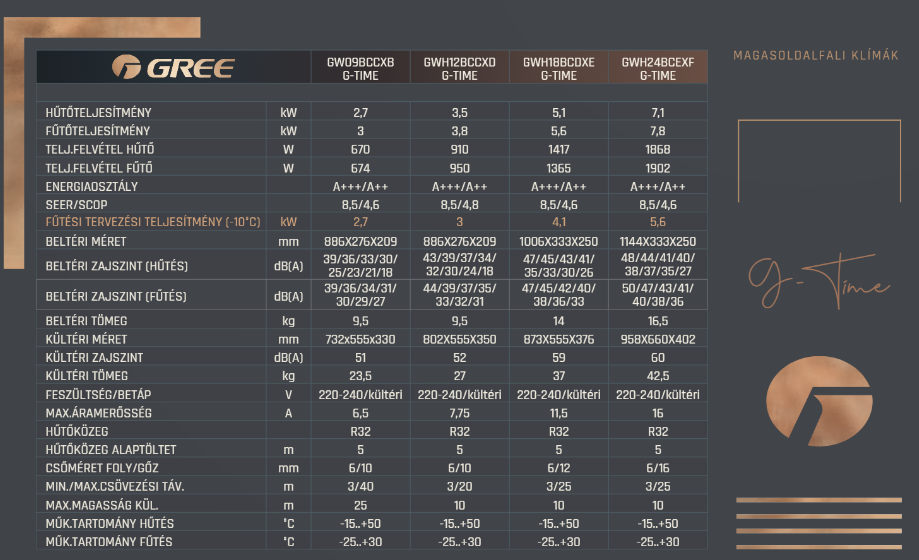Select the GWH24BCEXF G-TIME column header
This screenshot has height=560, width=919.
658,69
